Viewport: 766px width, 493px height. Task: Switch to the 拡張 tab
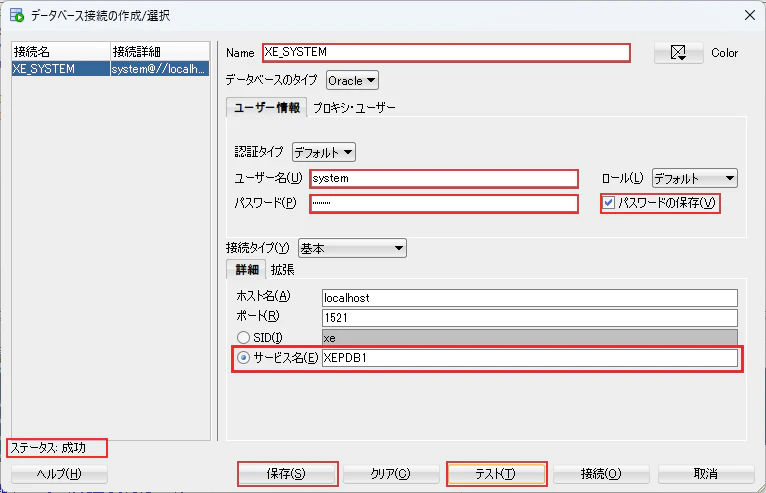(282, 270)
